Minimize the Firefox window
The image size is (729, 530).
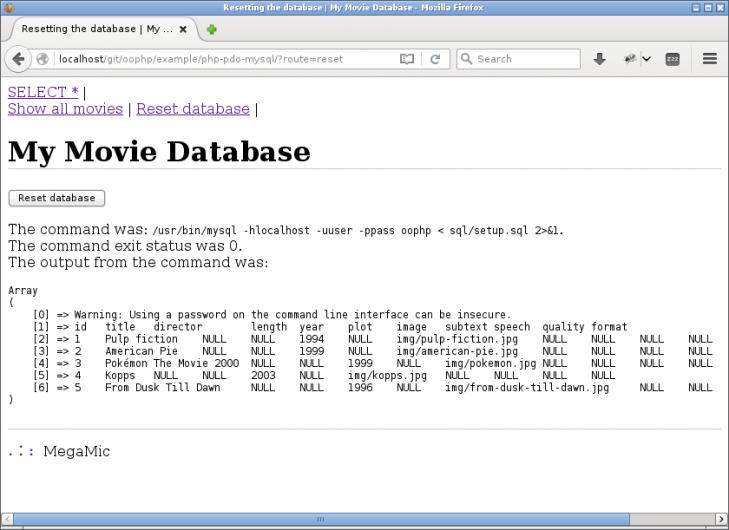click(x=696, y=7)
